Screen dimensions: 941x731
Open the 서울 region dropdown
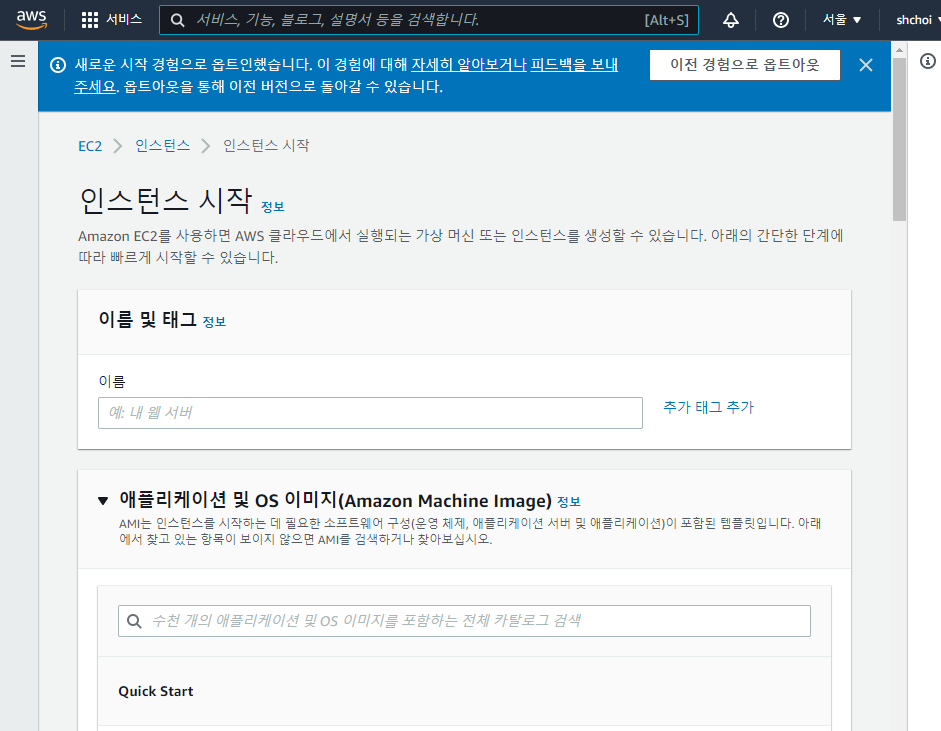pos(842,20)
